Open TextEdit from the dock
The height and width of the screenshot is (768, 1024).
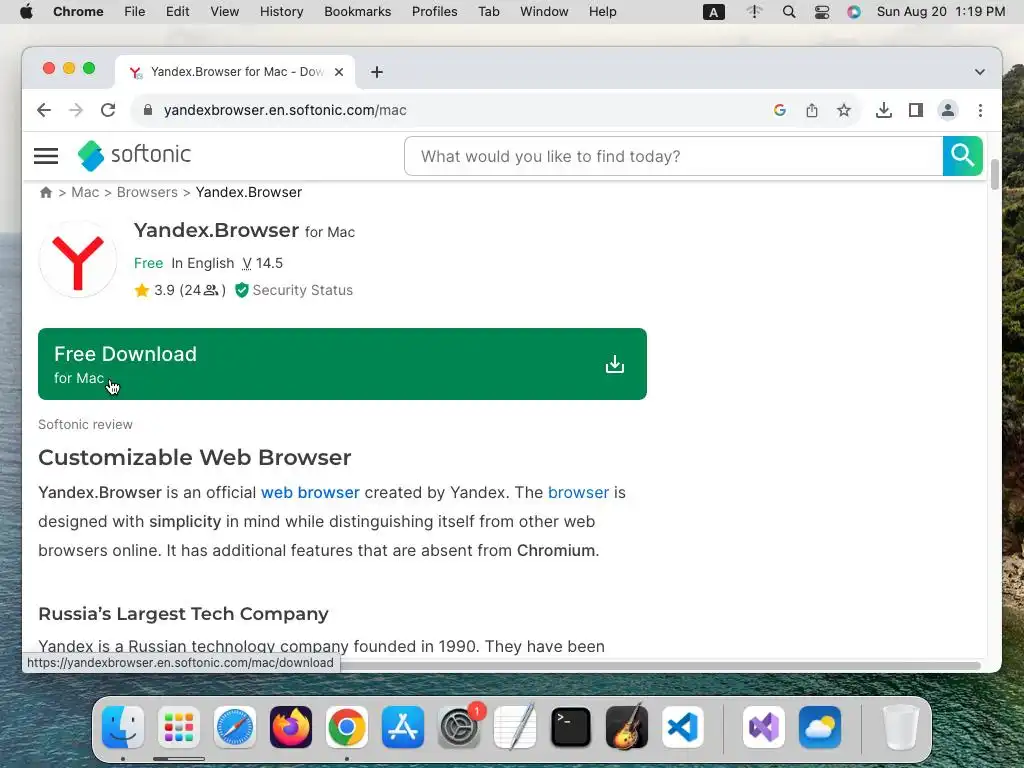(515, 727)
